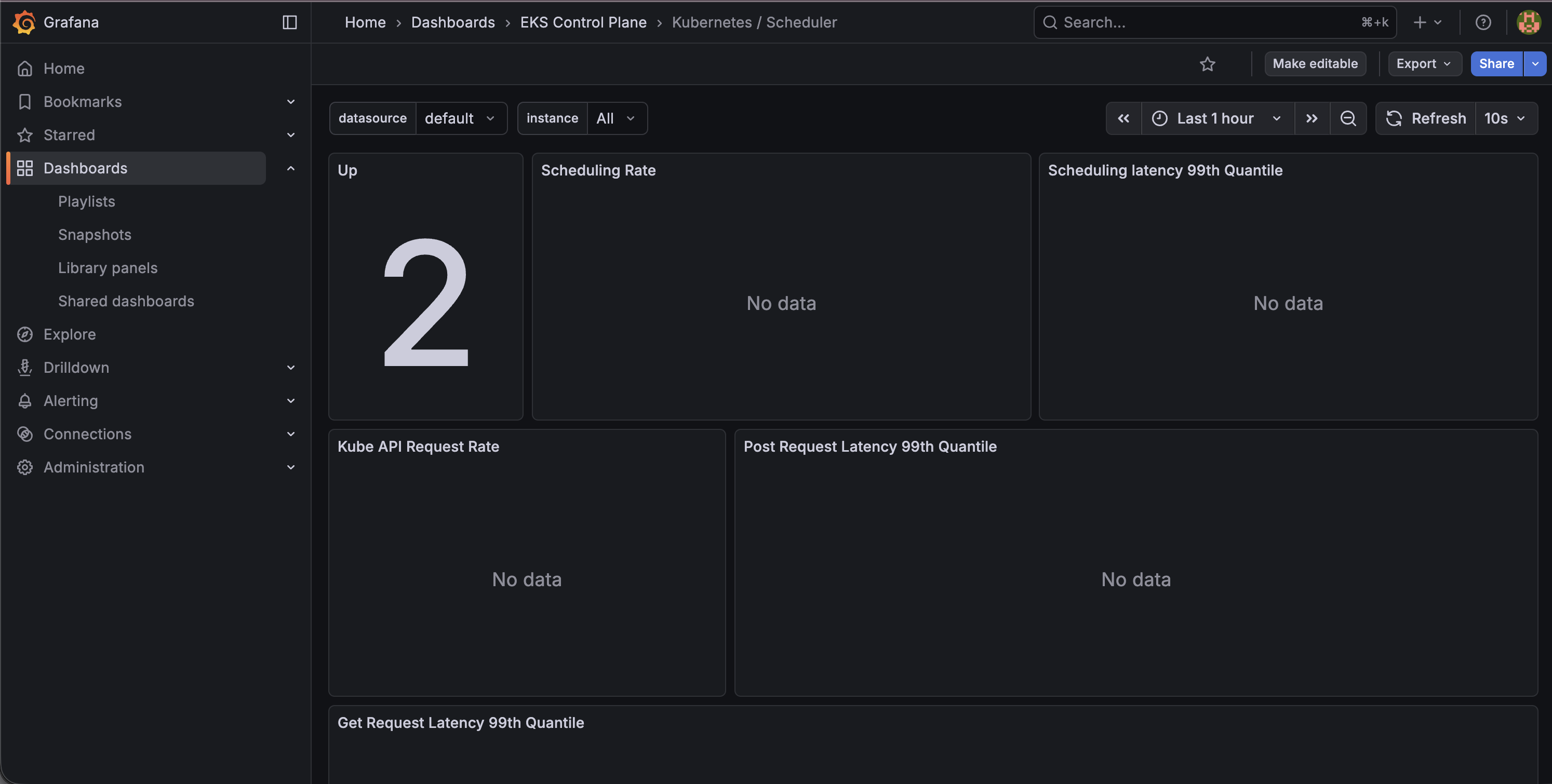
Task: Click Post Request Latency 99th Quantile title
Action: click(870, 446)
